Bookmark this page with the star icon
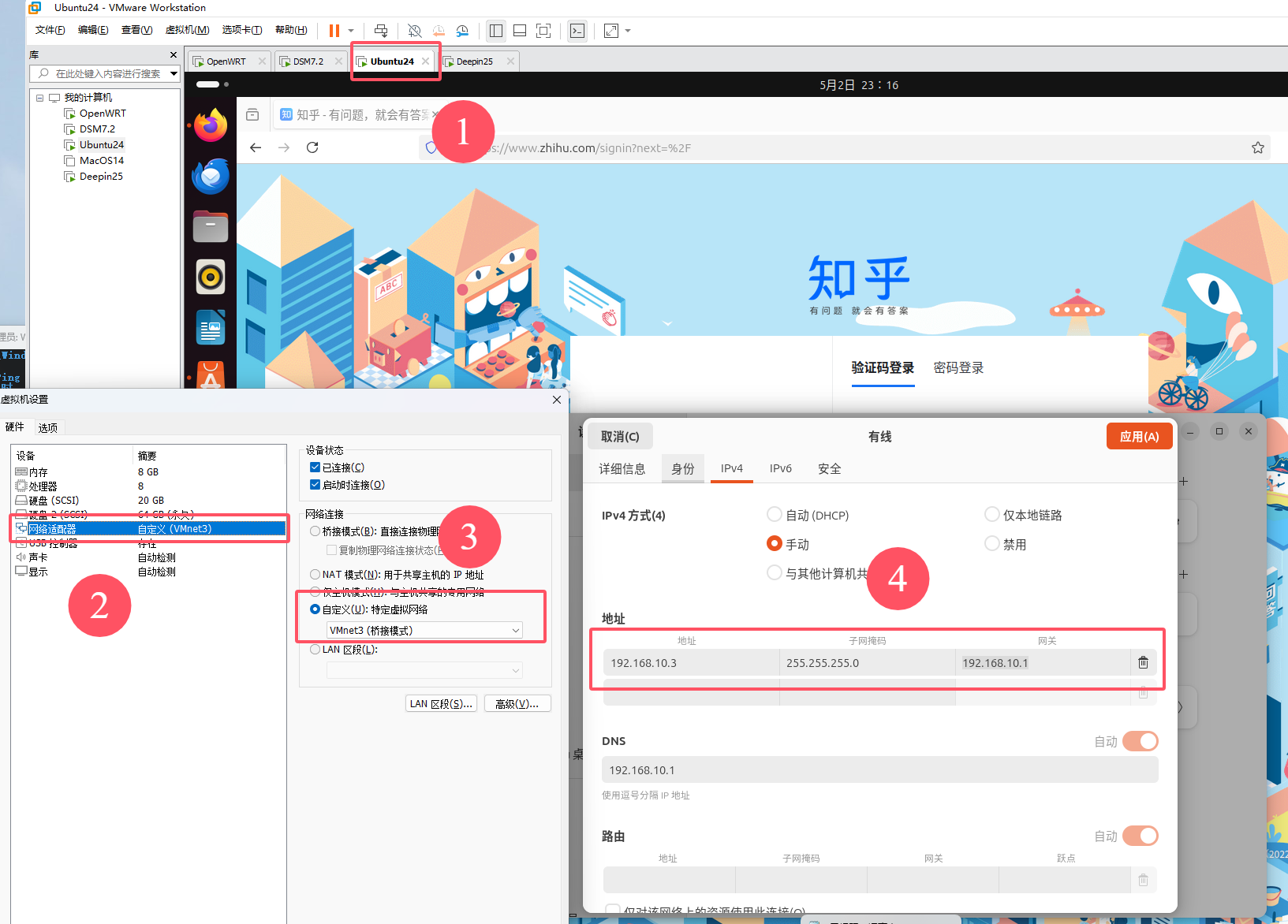Image resolution: width=1288 pixels, height=924 pixels. point(1258,147)
